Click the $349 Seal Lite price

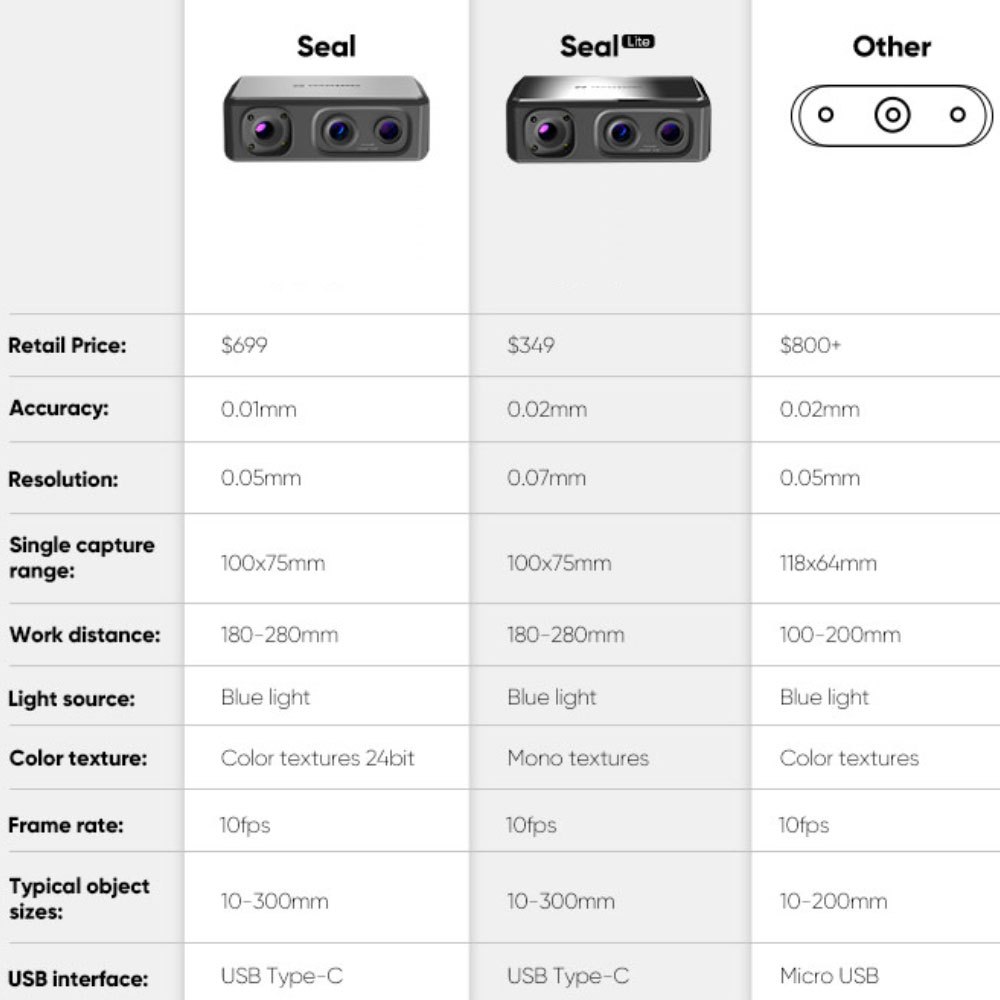(531, 346)
